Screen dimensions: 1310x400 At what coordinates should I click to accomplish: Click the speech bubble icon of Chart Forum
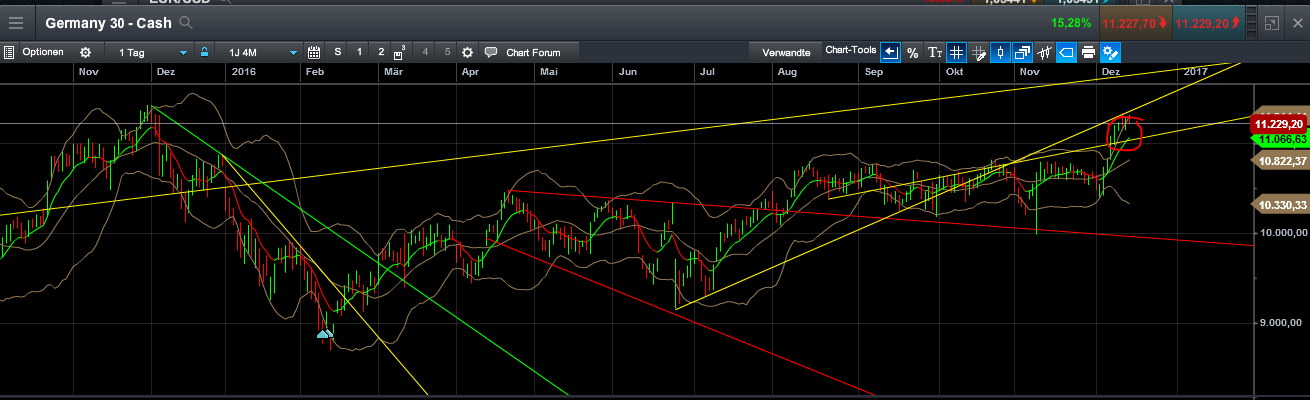[490, 52]
